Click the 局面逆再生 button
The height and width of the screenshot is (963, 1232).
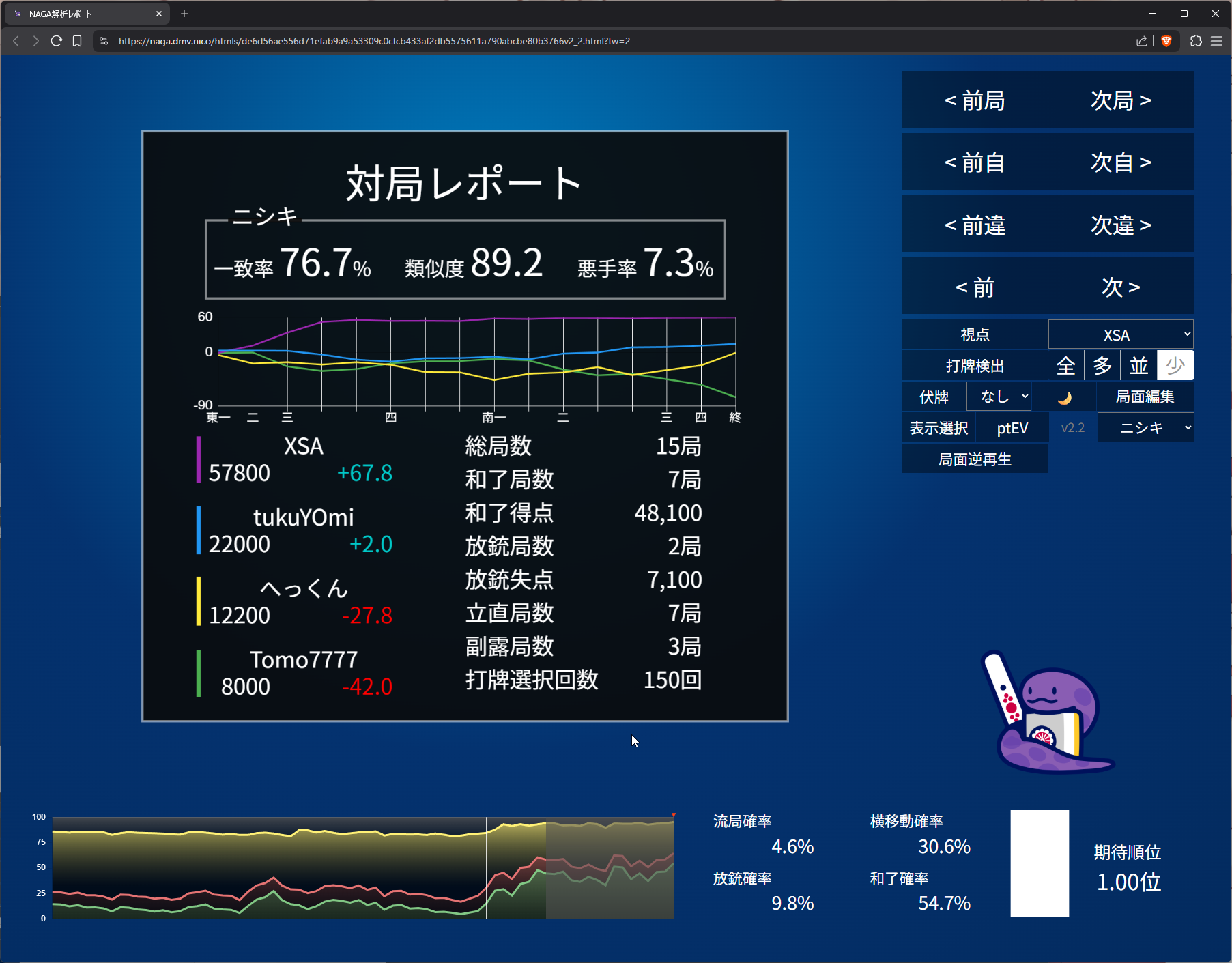[x=975, y=459]
